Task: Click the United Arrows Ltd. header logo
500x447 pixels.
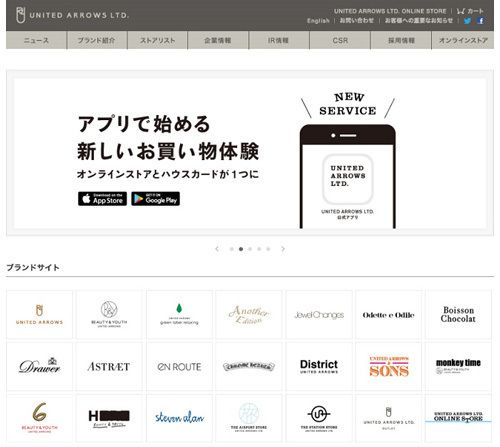Action: [72, 15]
